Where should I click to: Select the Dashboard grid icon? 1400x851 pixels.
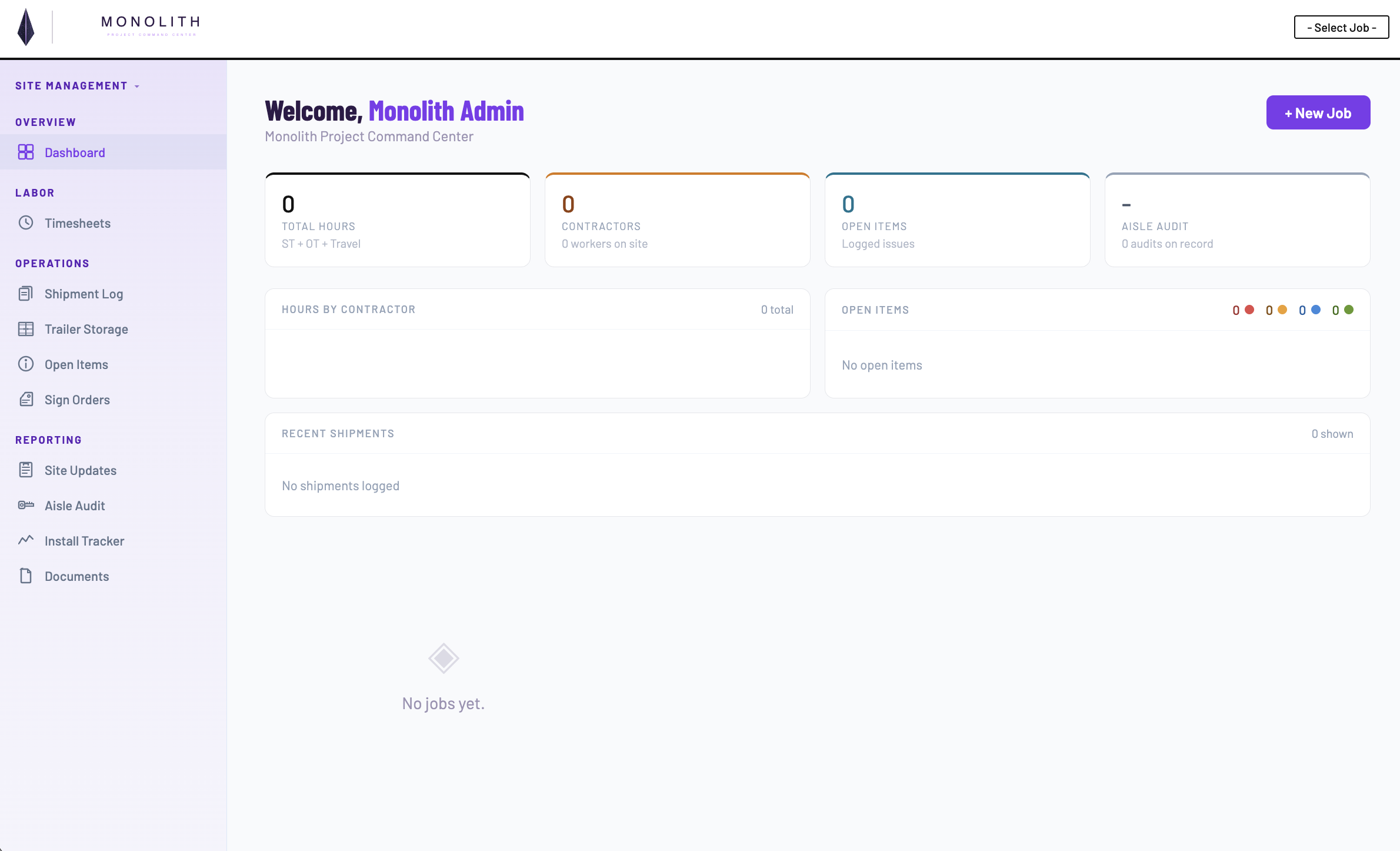(26, 152)
